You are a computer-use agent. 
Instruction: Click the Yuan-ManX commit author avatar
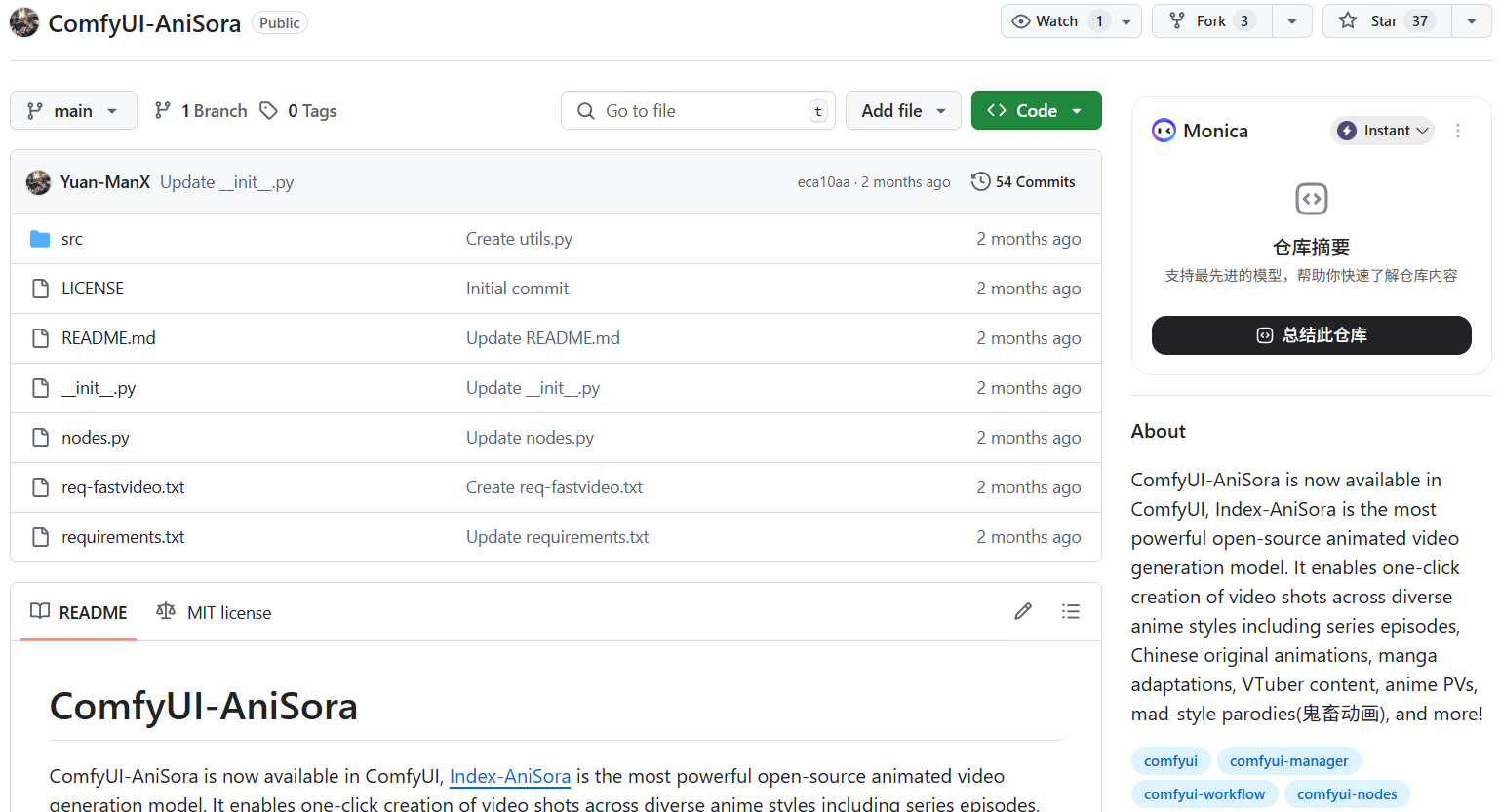[x=38, y=182]
